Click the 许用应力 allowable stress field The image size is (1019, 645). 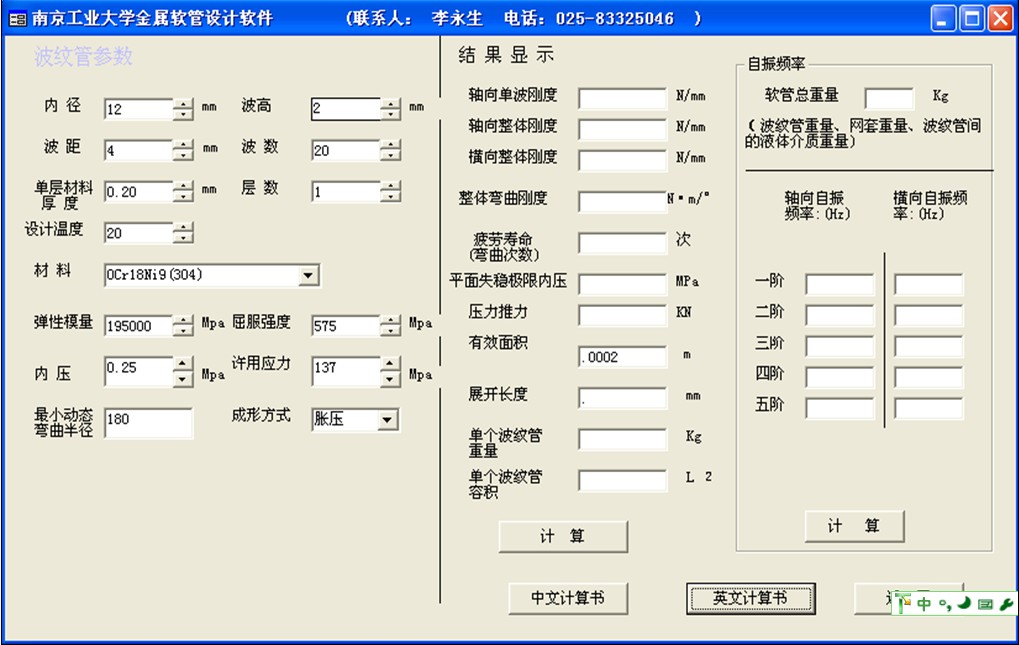click(x=346, y=372)
